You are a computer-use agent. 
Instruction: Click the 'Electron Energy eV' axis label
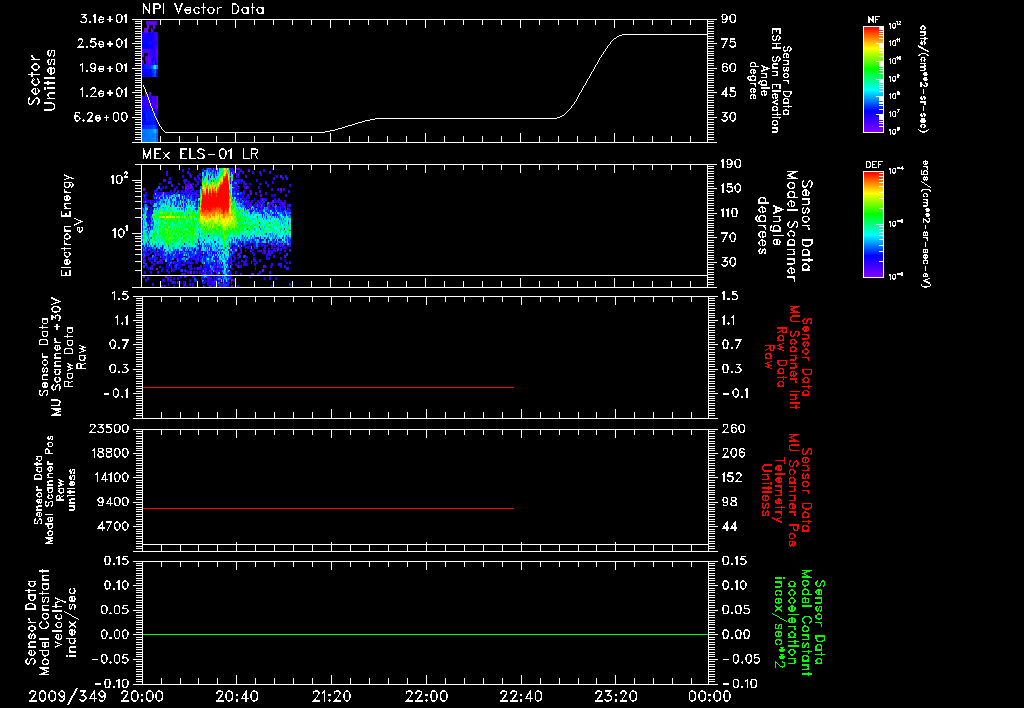tap(71, 225)
